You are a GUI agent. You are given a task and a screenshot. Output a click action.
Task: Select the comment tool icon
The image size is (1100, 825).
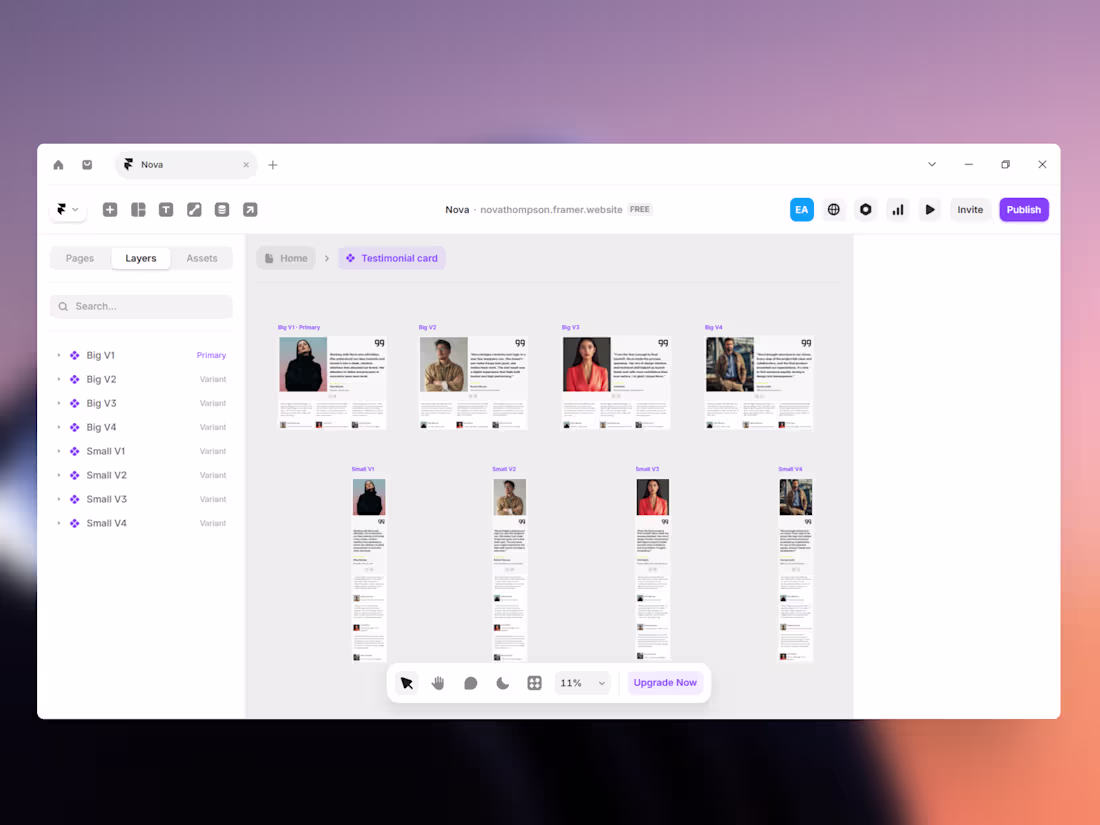click(x=471, y=683)
